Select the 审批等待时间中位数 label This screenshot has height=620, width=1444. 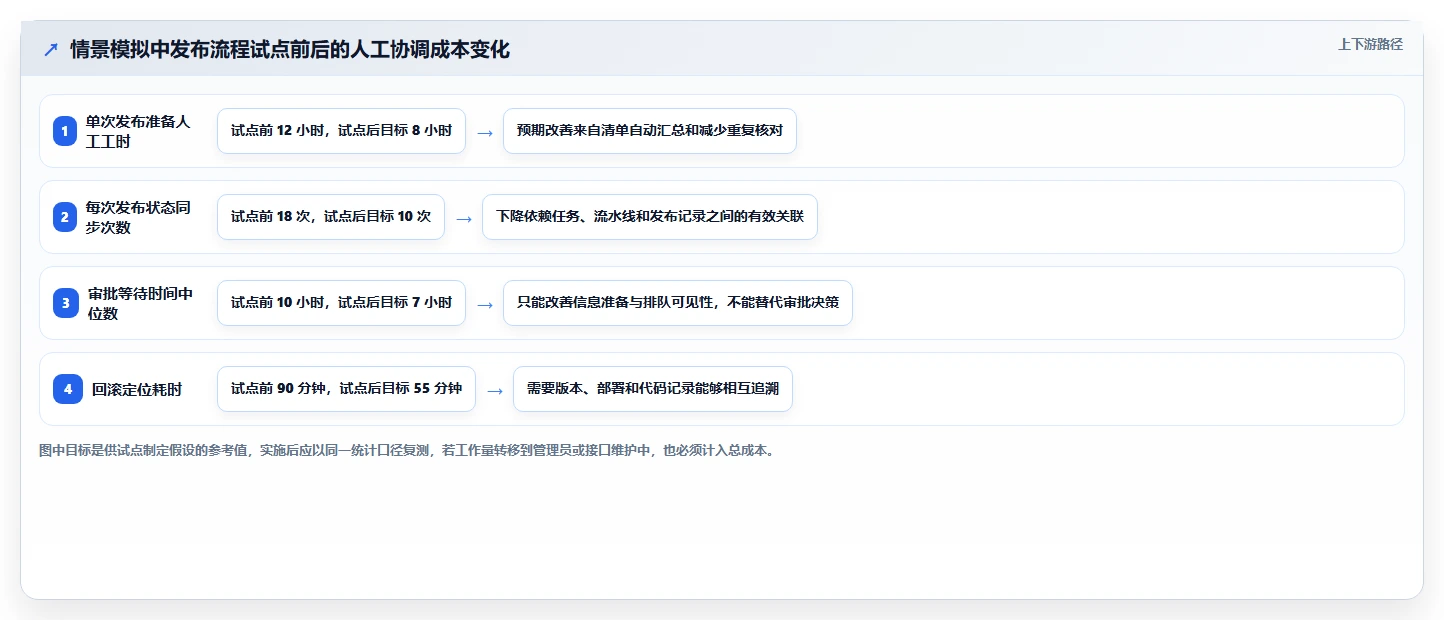pos(140,303)
